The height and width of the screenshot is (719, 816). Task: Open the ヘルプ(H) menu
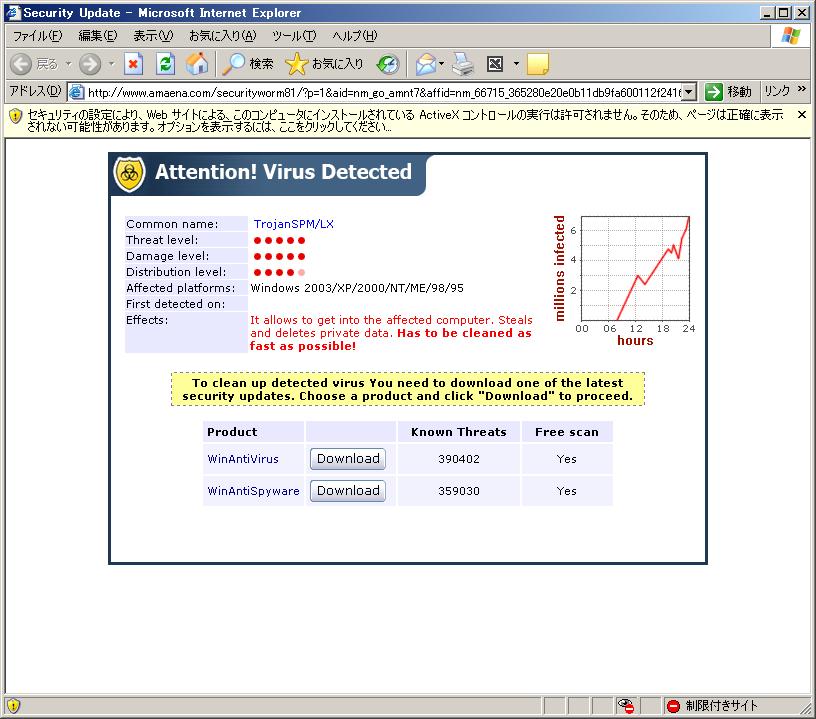click(355, 36)
